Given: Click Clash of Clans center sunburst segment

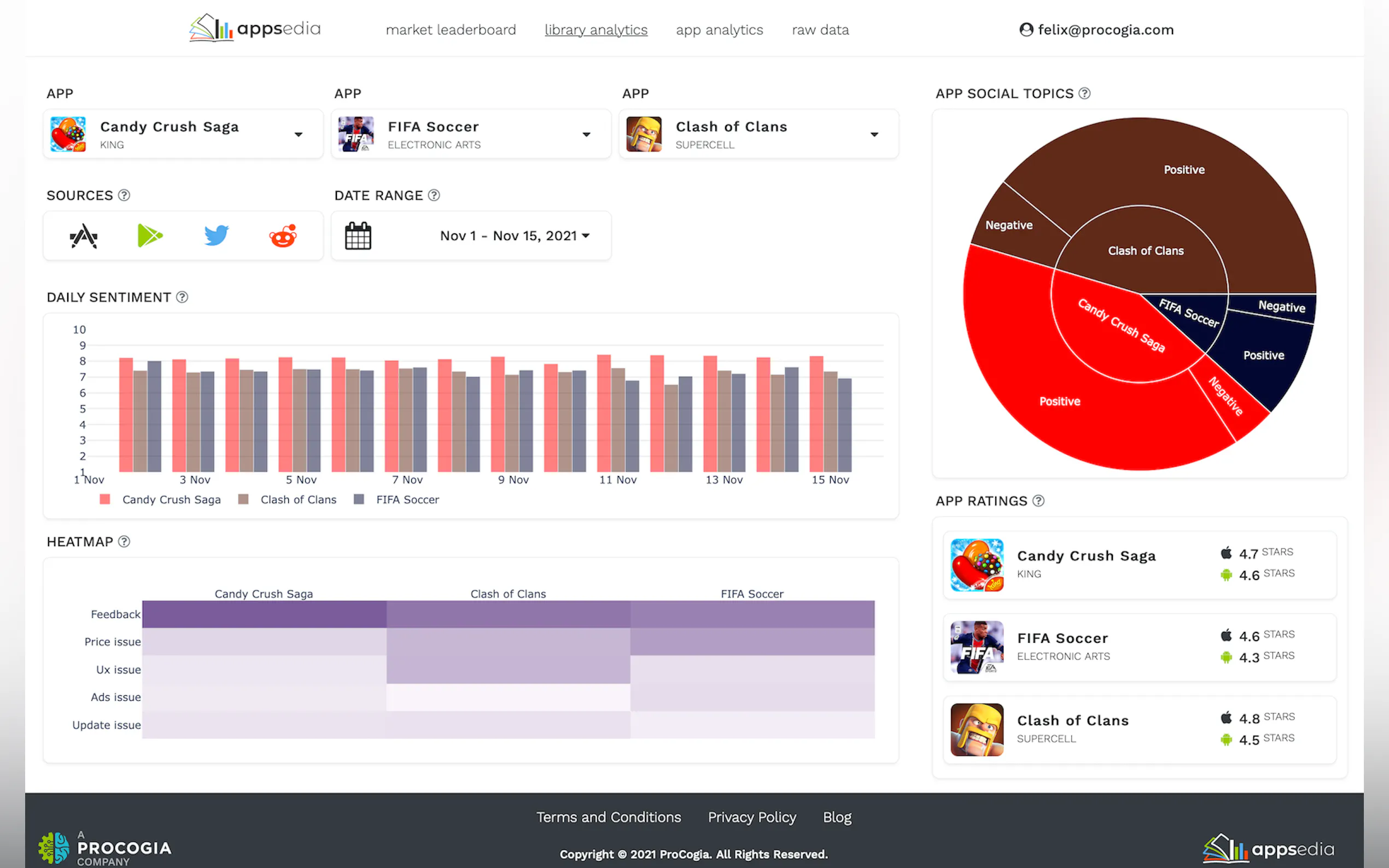Looking at the screenshot, I should (1145, 251).
